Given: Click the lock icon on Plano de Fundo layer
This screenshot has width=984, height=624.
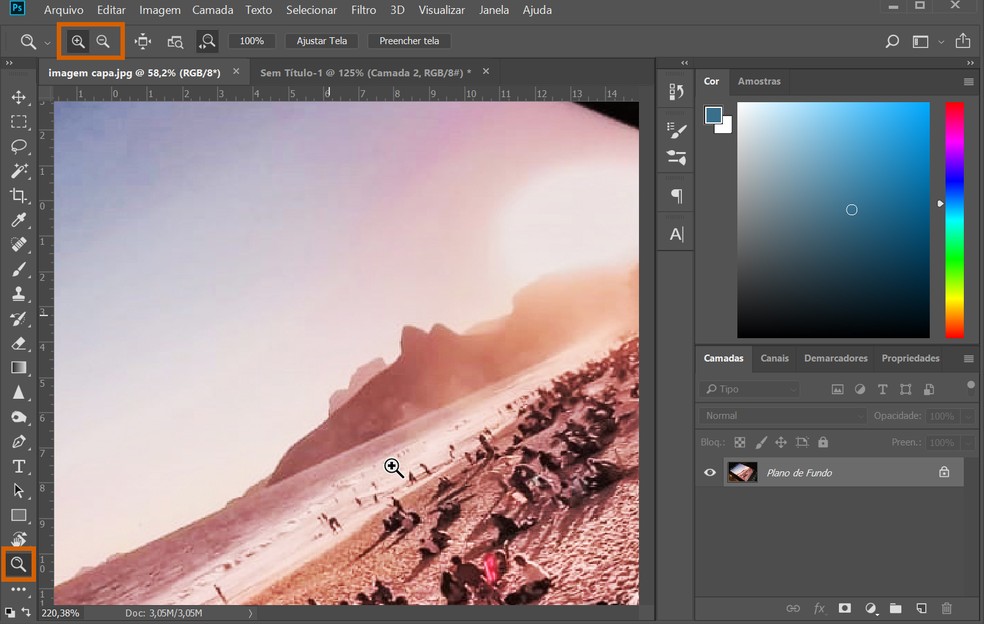Looking at the screenshot, I should pos(943,472).
